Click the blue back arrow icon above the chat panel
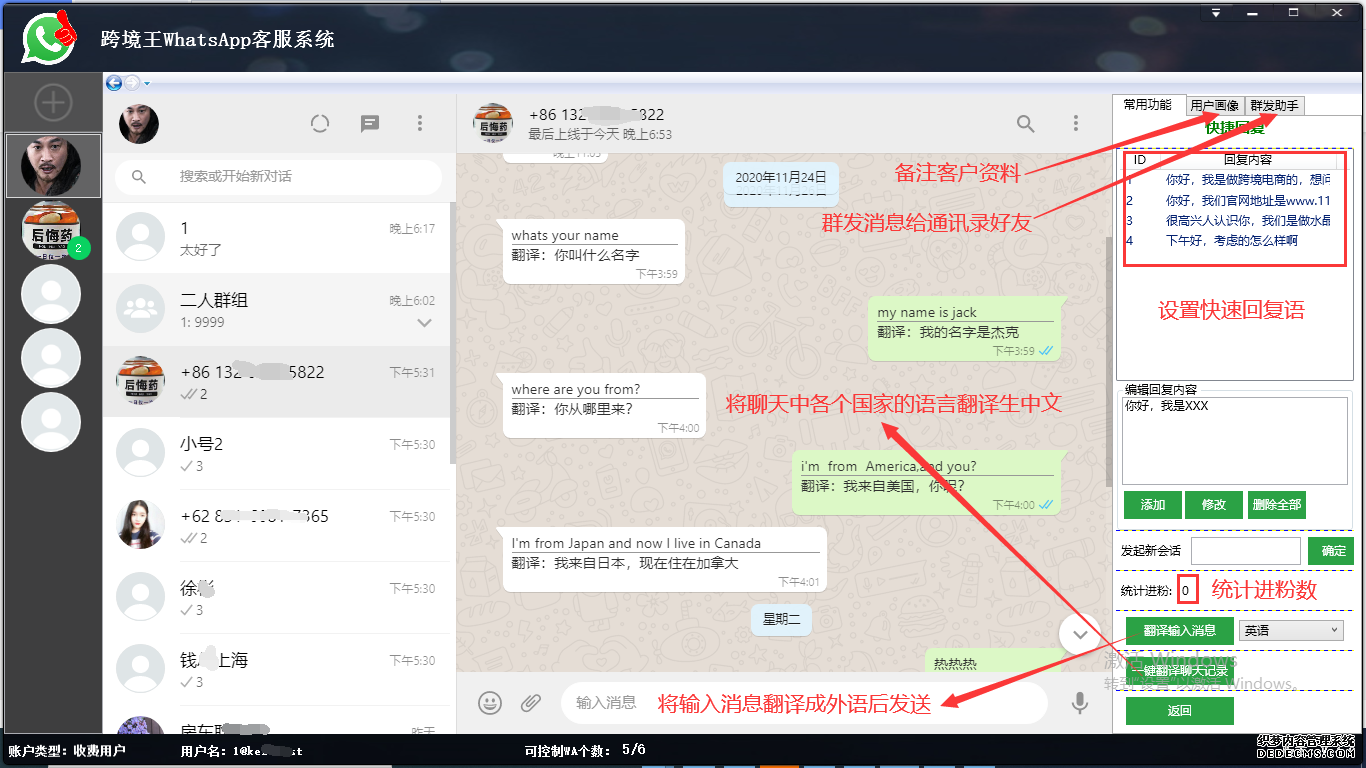 [113, 83]
